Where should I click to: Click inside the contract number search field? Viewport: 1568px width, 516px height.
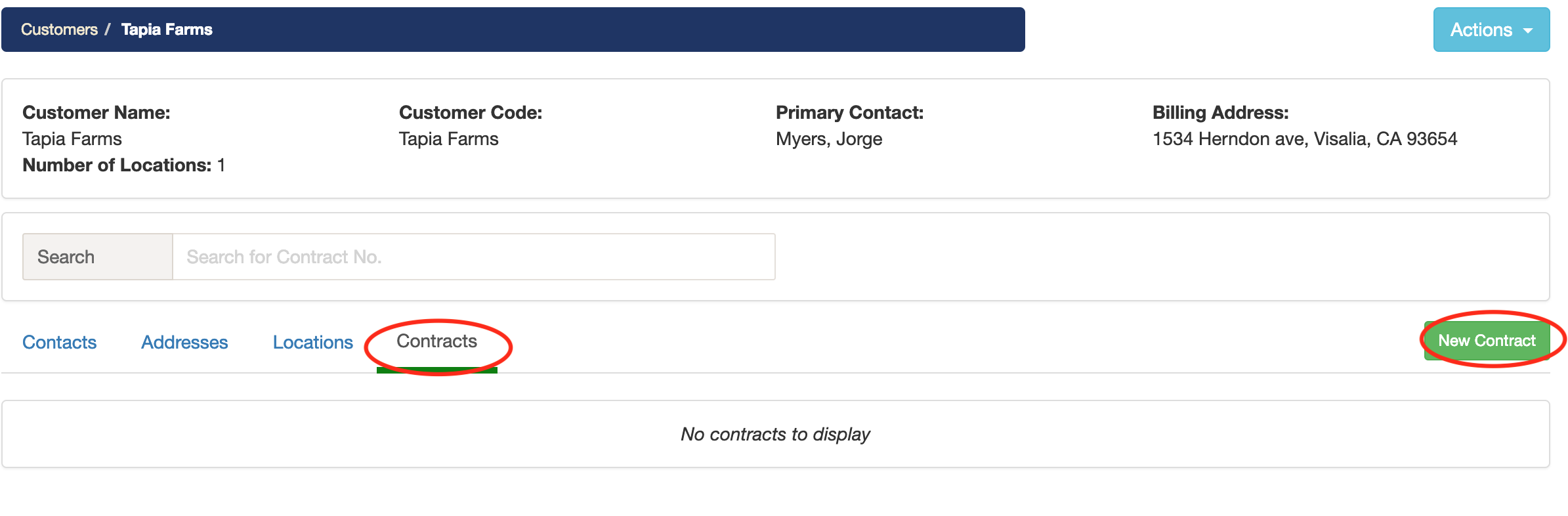pos(474,256)
